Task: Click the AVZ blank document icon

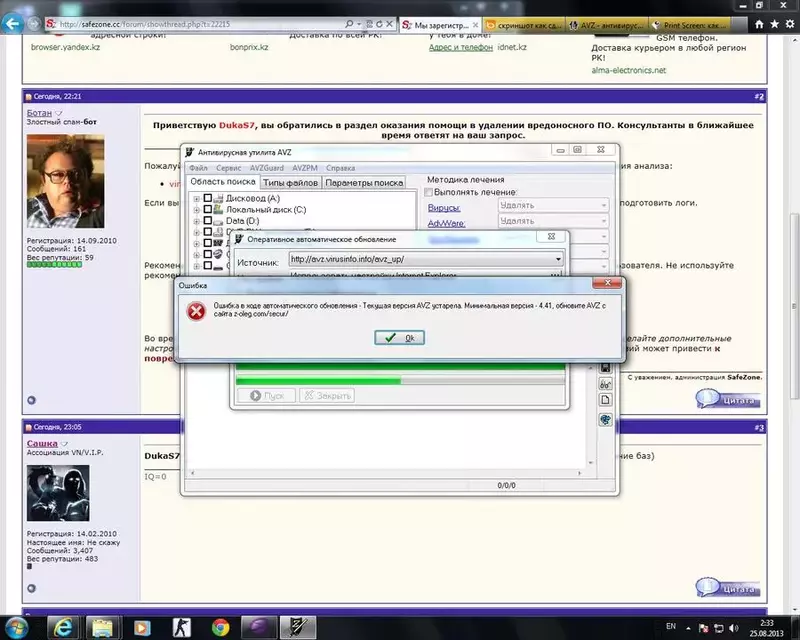Action: click(605, 400)
